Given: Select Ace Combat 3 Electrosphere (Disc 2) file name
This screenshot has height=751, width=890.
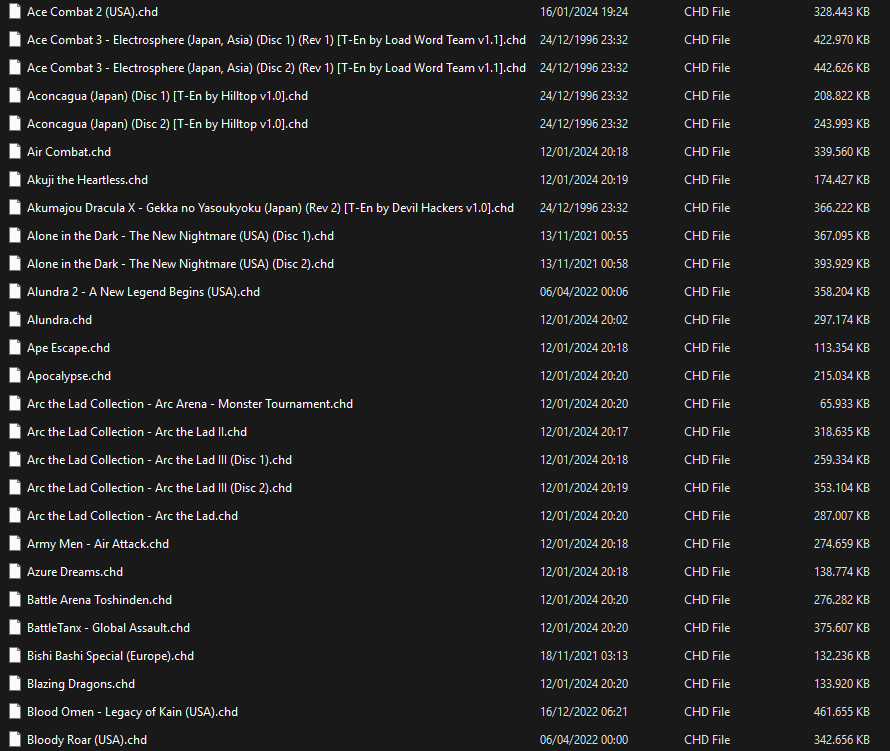Looking at the screenshot, I should click(276, 68).
